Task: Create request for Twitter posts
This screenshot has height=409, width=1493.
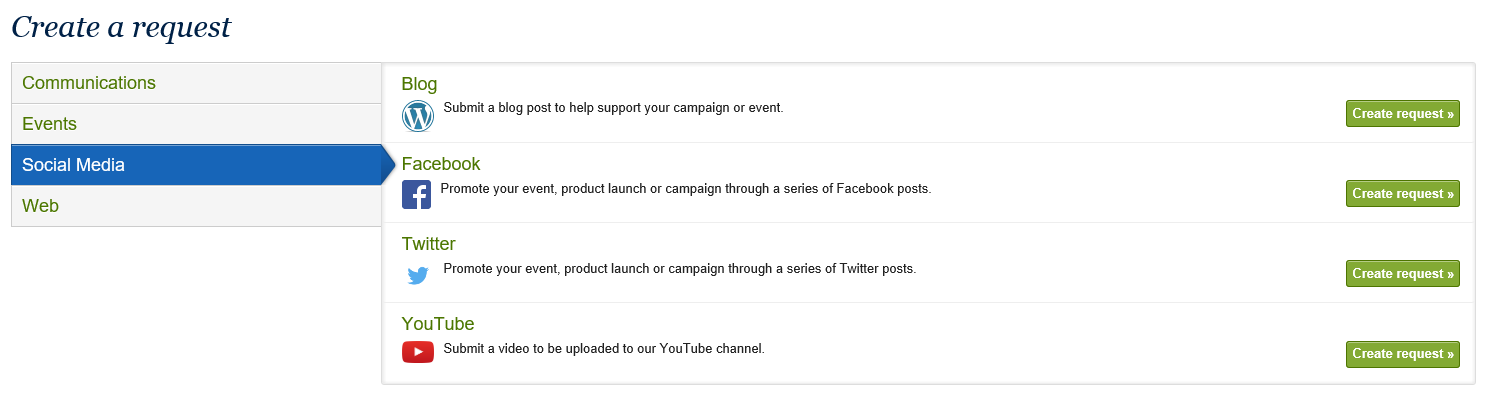Action: click(x=1402, y=274)
